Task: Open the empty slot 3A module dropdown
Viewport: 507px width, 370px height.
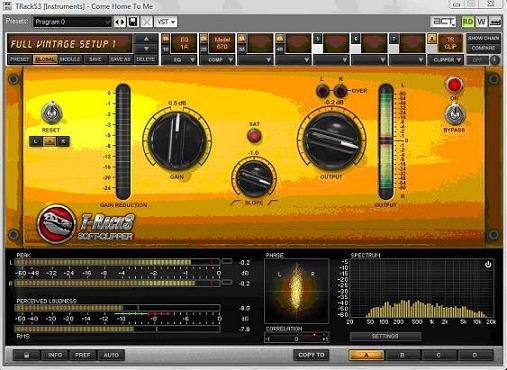Action: click(x=255, y=60)
